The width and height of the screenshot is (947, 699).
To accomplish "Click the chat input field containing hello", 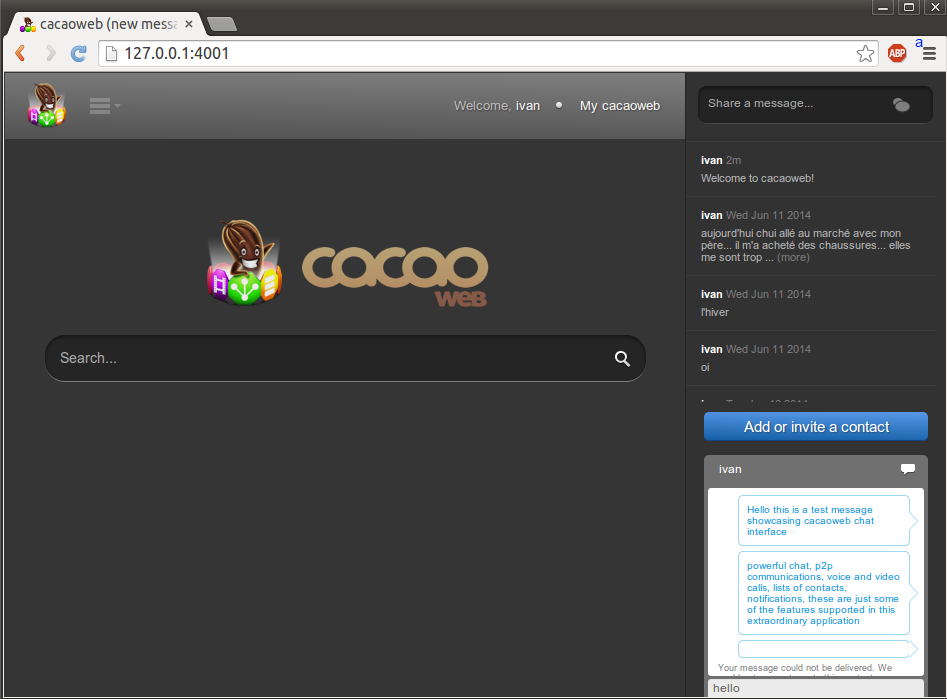I will [x=816, y=688].
